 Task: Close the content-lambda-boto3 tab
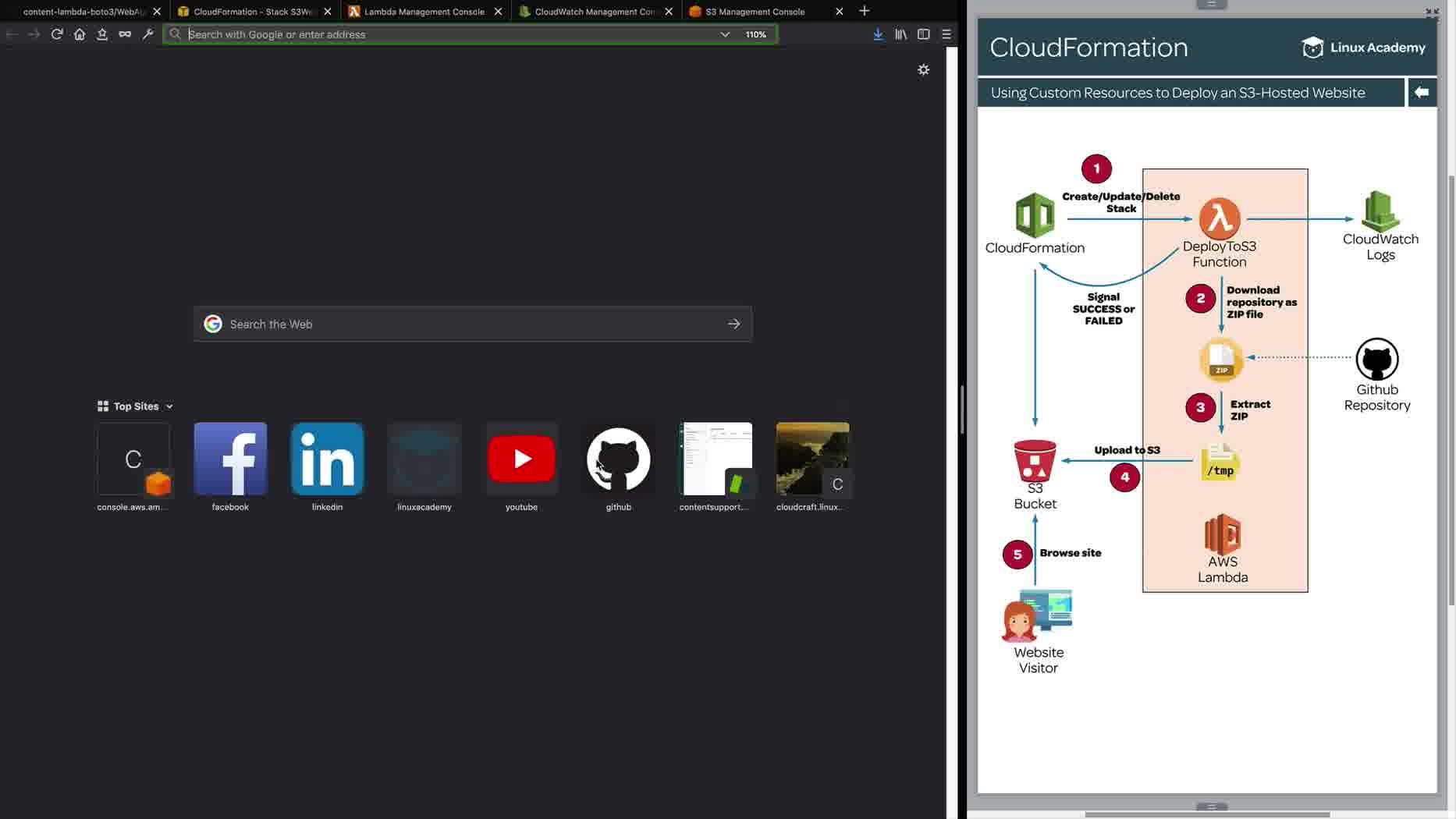(157, 12)
